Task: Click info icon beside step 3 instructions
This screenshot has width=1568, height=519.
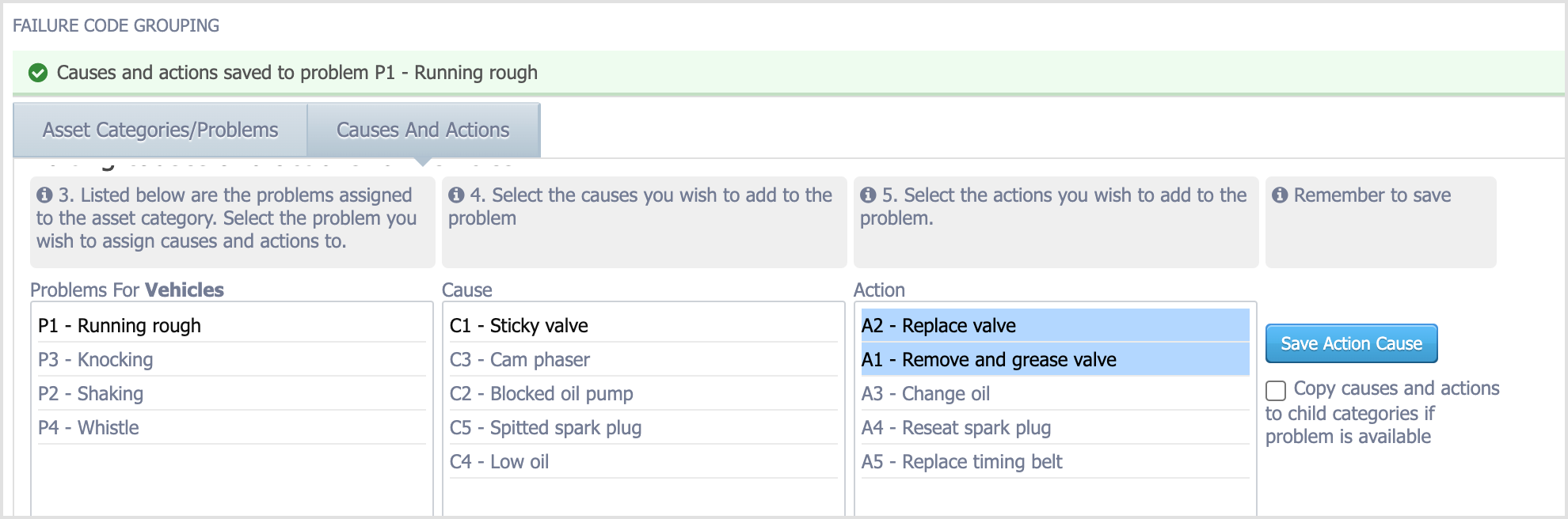Action: coord(44,195)
